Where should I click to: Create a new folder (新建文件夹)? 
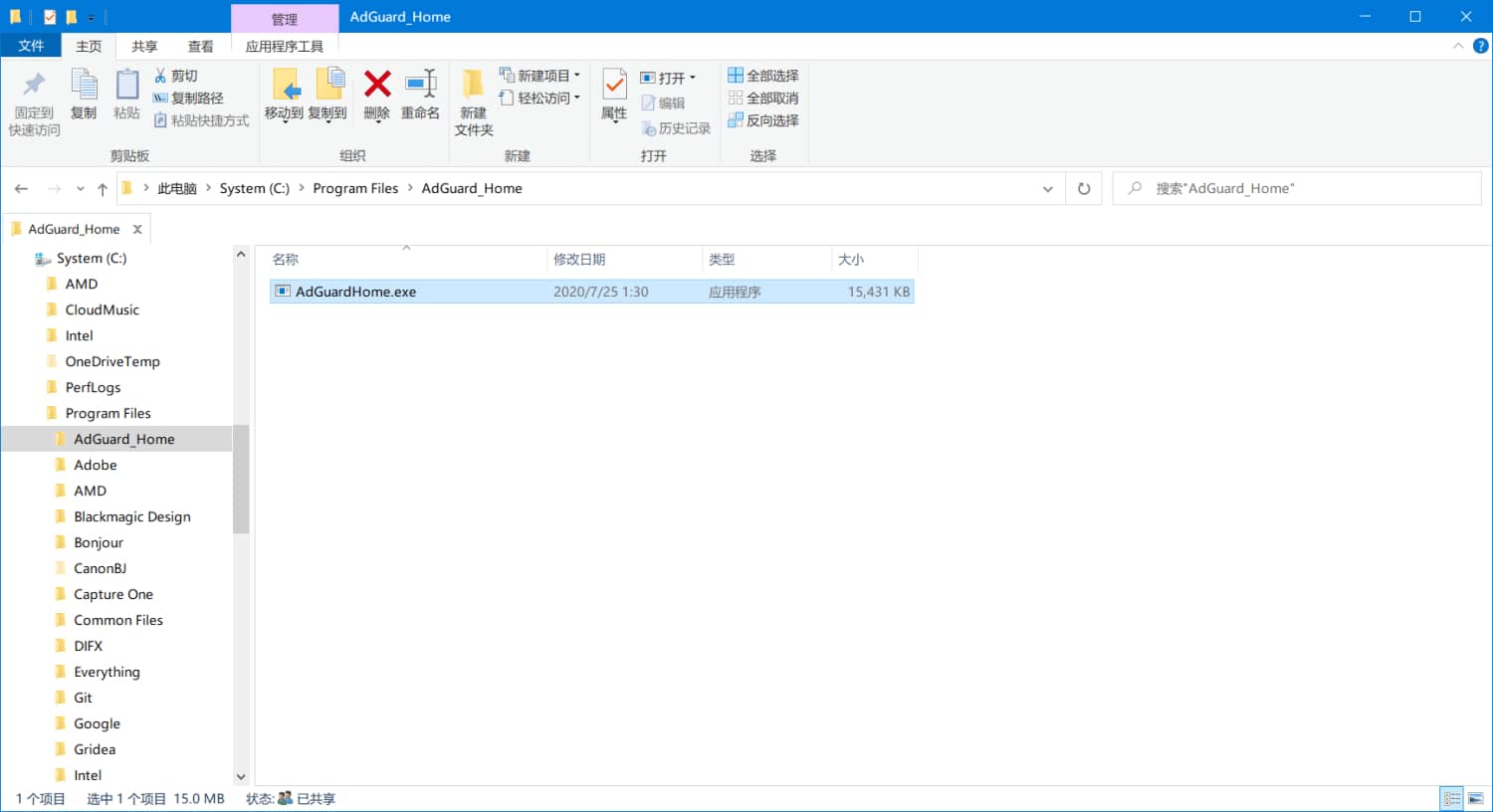[x=474, y=101]
